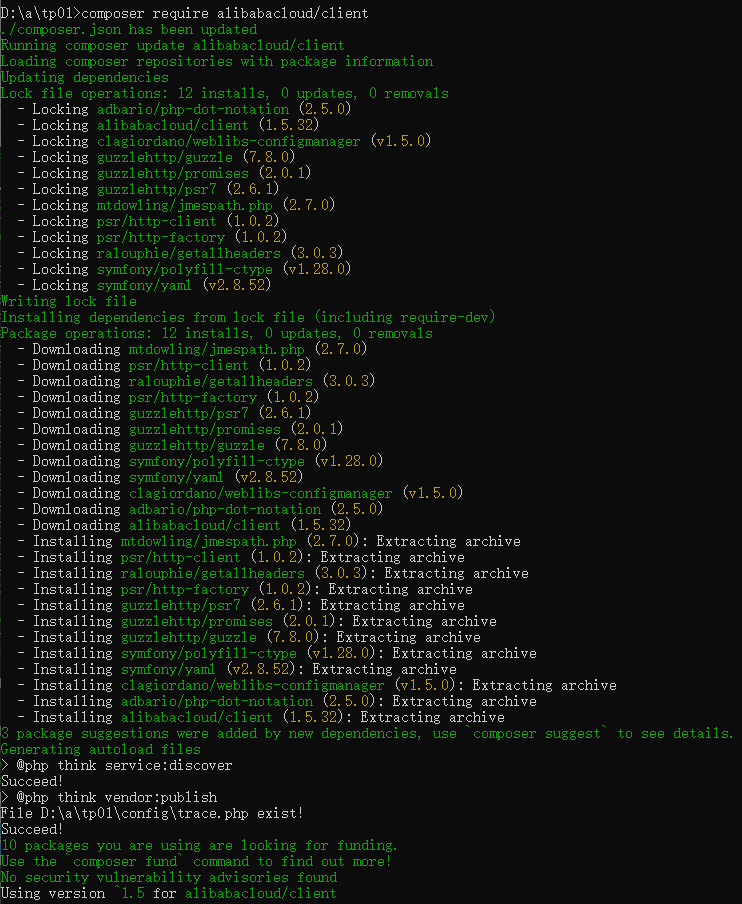Click "Using version ^1.5" final line
Image resolution: width=742 pixels, height=904 pixels.
168,893
